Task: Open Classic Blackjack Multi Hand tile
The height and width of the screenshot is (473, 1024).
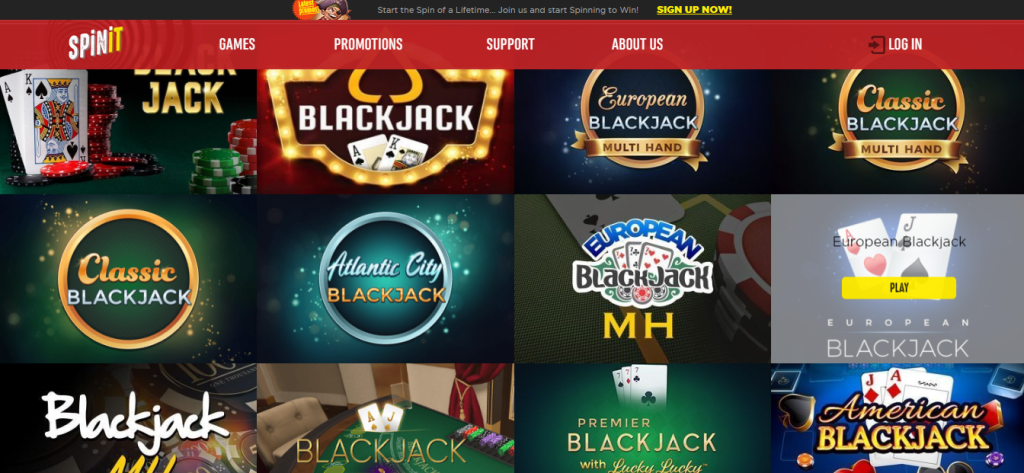Action: [897, 131]
